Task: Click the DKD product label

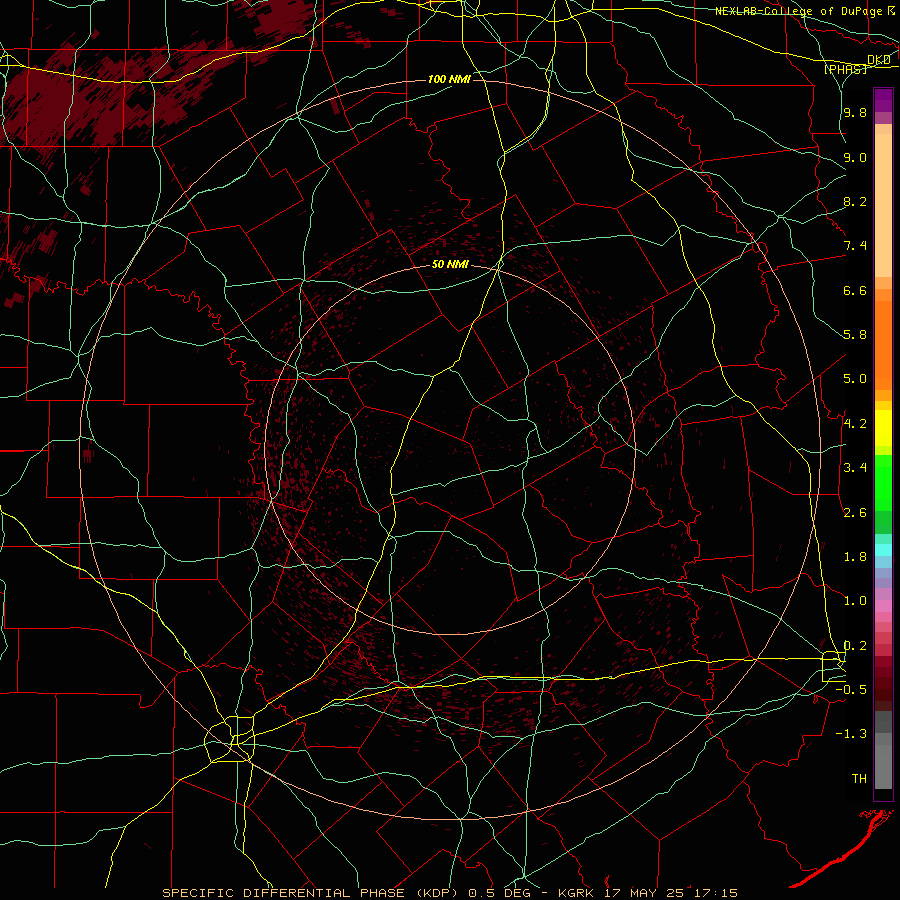Action: [878, 60]
